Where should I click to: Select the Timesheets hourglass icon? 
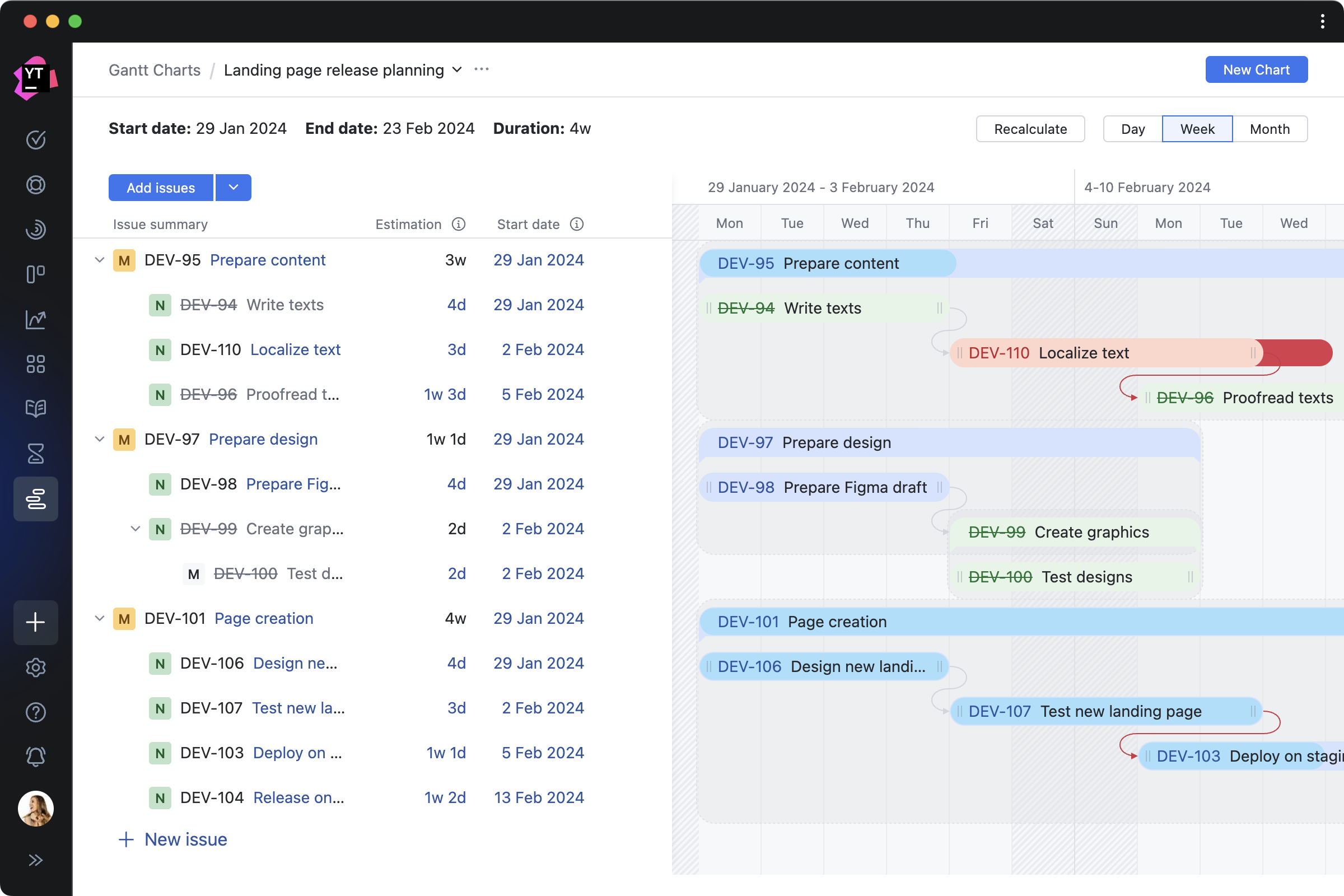point(35,454)
